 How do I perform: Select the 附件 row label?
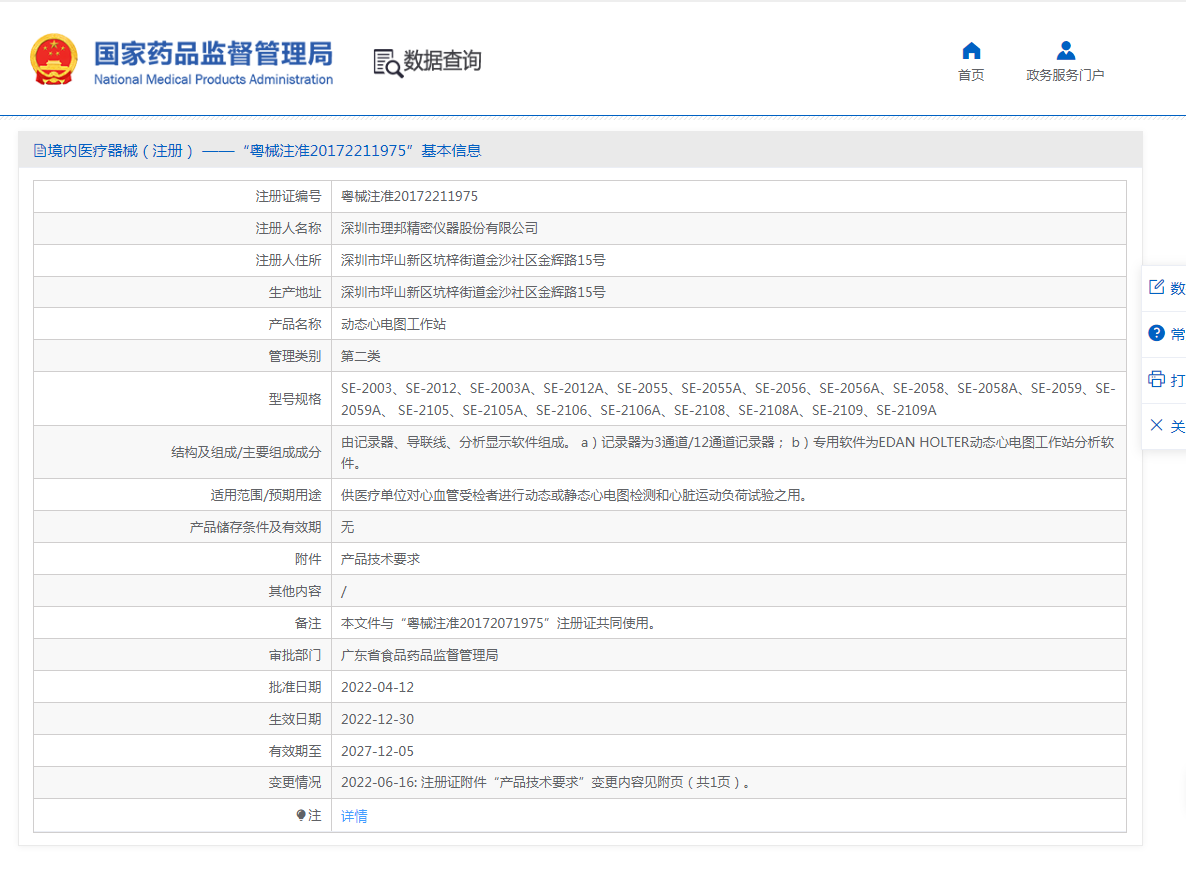(x=308, y=559)
